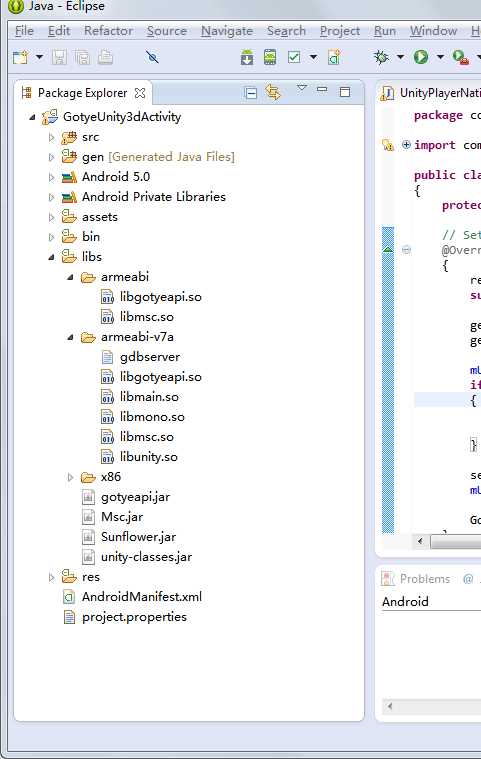This screenshot has height=759, width=481.
Task: Open the Lint check dropdown arrow
Action: (314, 58)
